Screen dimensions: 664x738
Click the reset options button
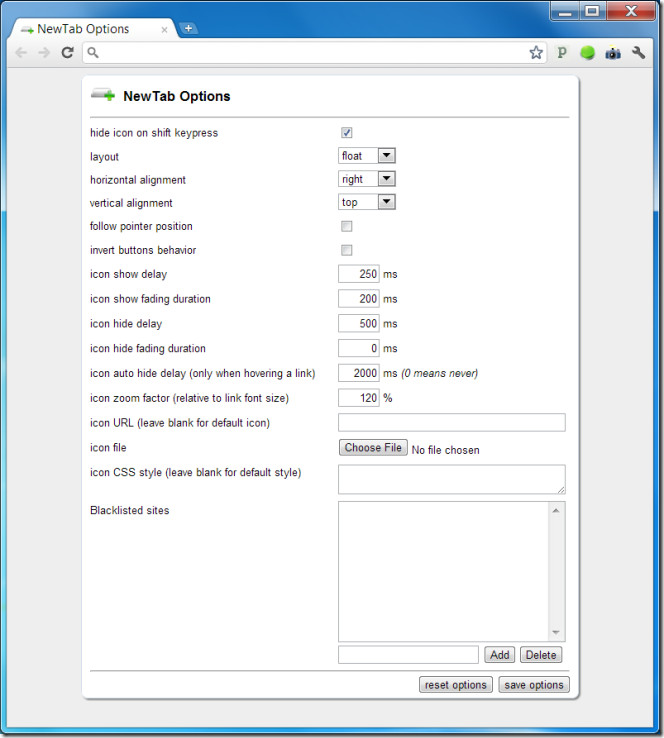(455, 685)
